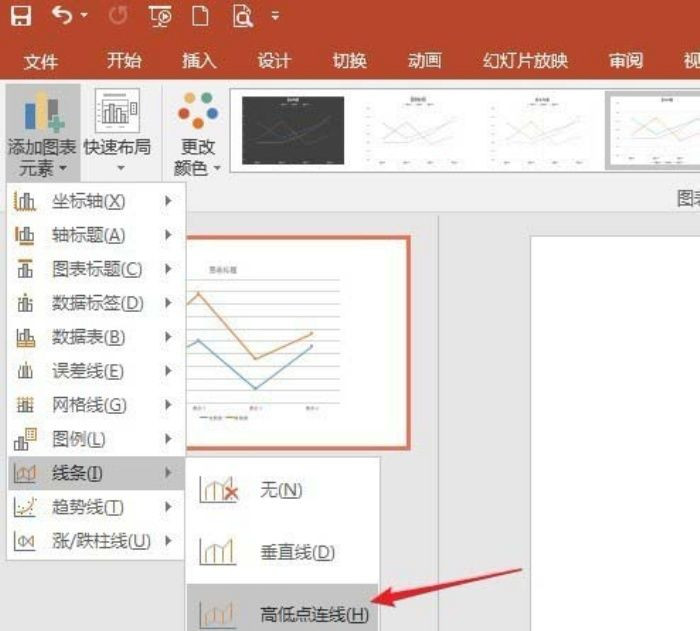Click the Save icon in quick access toolbar

pos(20,16)
